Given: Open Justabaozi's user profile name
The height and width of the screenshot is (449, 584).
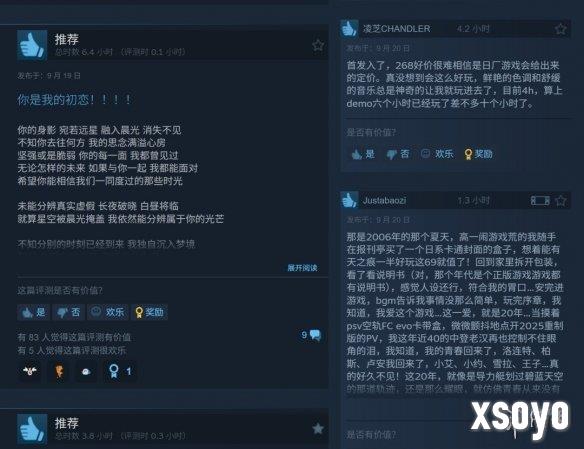Looking at the screenshot, I should pyautogui.click(x=384, y=201).
